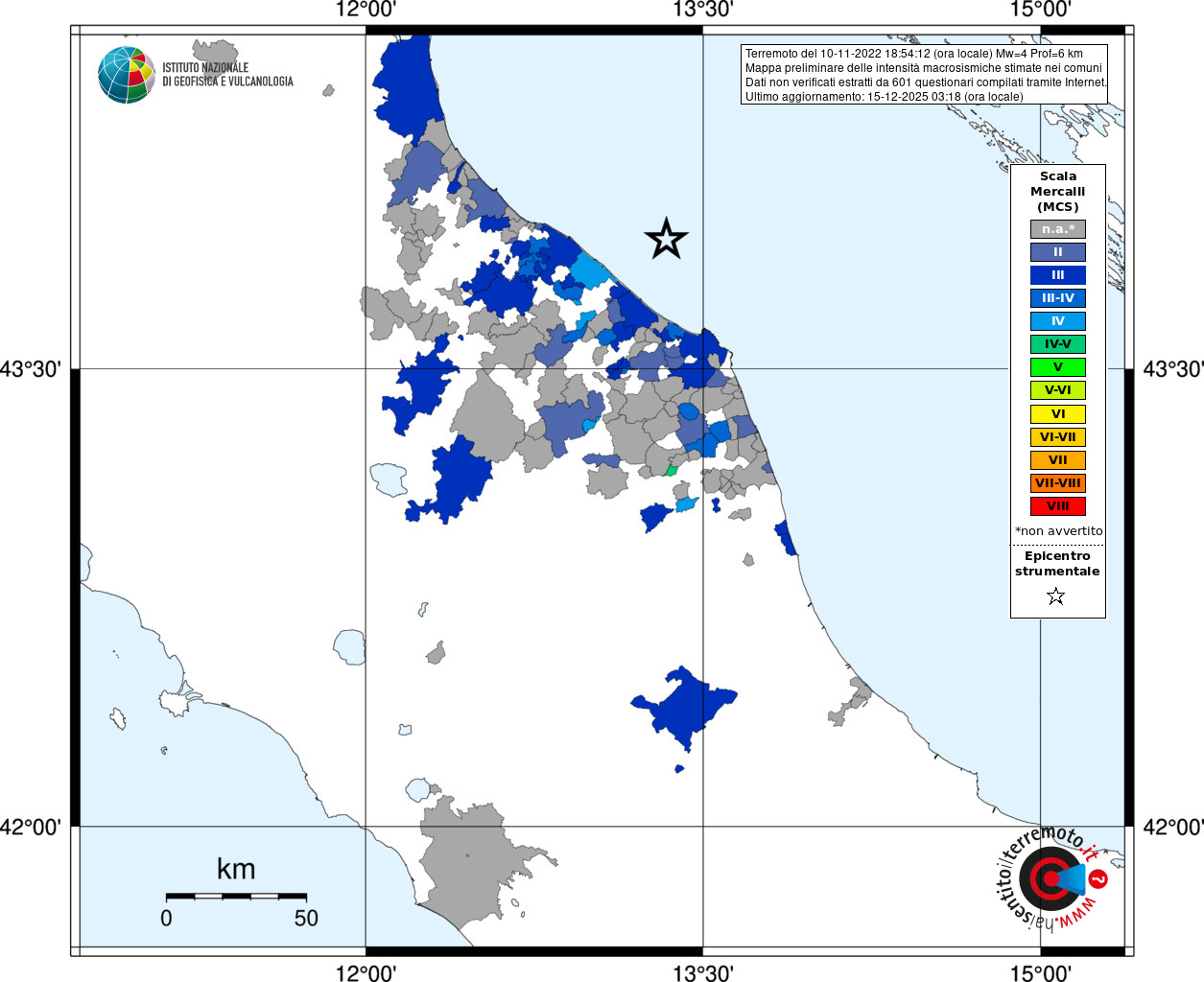1204x982 pixels.
Task: Select the V-VI legend swatch
Action: [x=1058, y=390]
